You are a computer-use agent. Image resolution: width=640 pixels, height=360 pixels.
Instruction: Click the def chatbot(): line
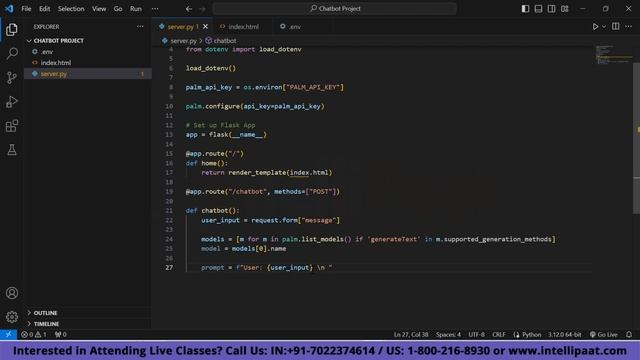[213, 211]
